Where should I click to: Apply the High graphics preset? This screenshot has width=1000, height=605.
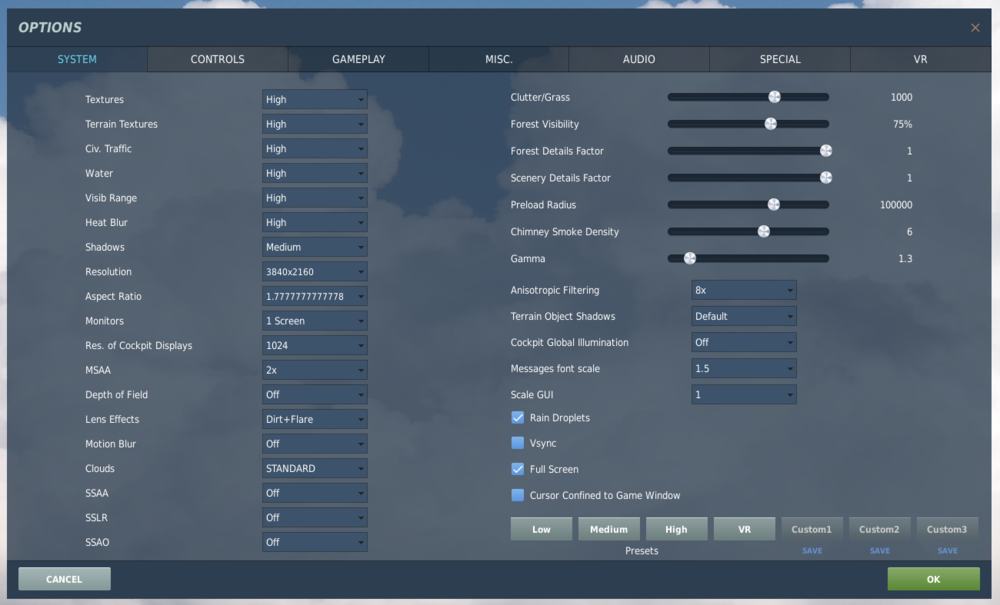(677, 529)
